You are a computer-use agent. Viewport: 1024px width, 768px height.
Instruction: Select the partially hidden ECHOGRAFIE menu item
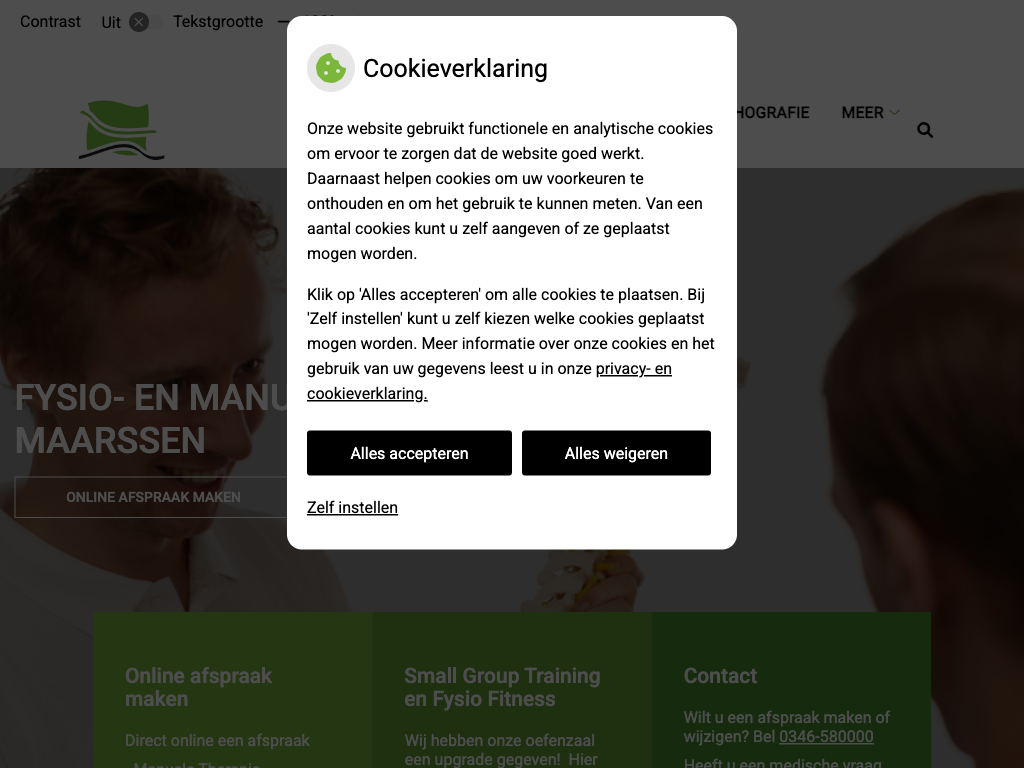(773, 112)
